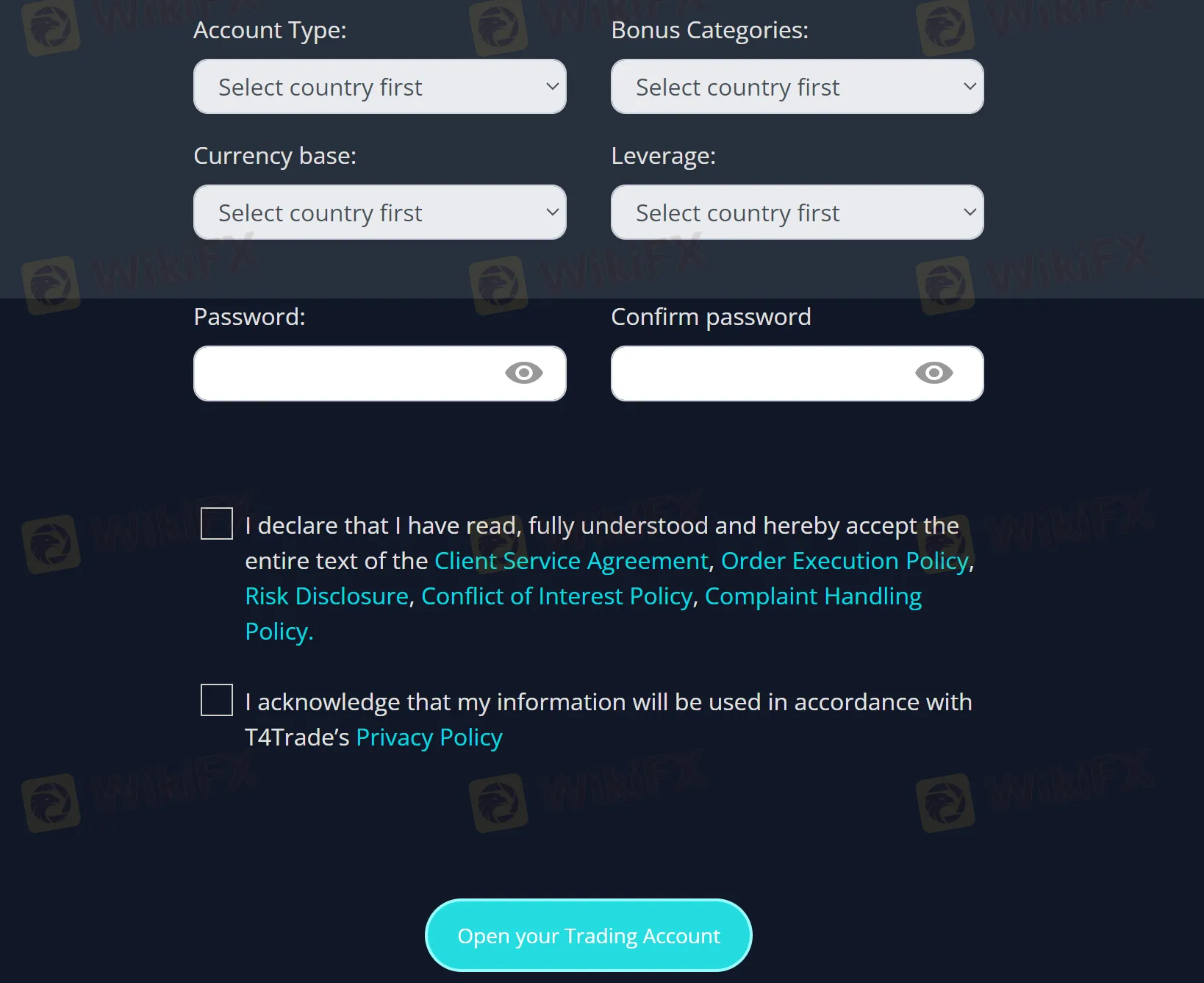Read T4Trade's Privacy Policy
The image size is (1204, 983).
pos(429,737)
